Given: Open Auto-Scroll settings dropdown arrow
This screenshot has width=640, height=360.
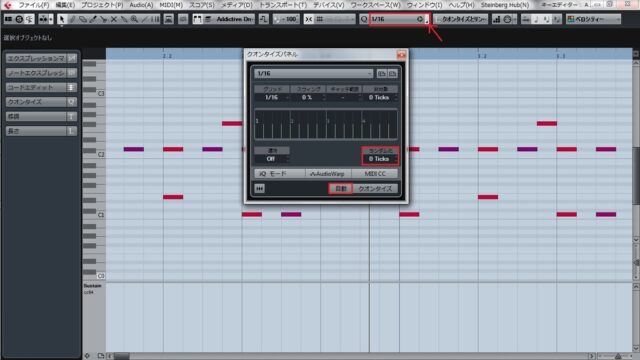Looking at the screenshot, I should (51, 19).
